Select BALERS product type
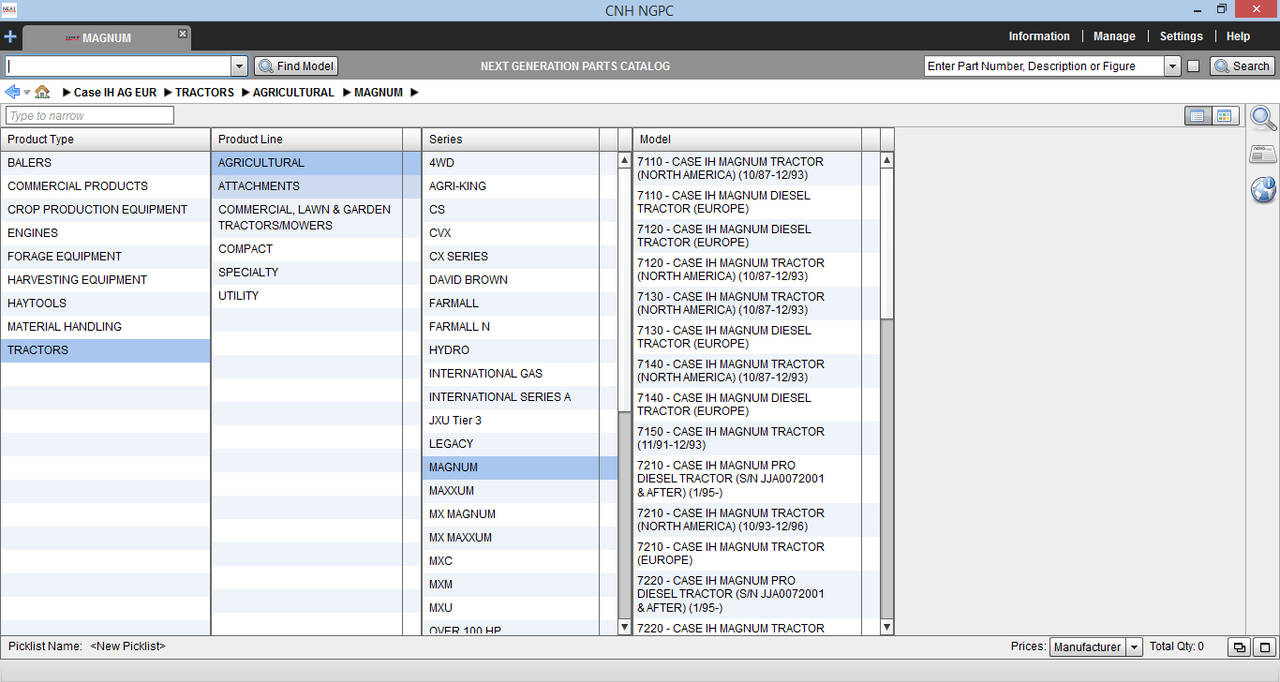 pos(105,162)
